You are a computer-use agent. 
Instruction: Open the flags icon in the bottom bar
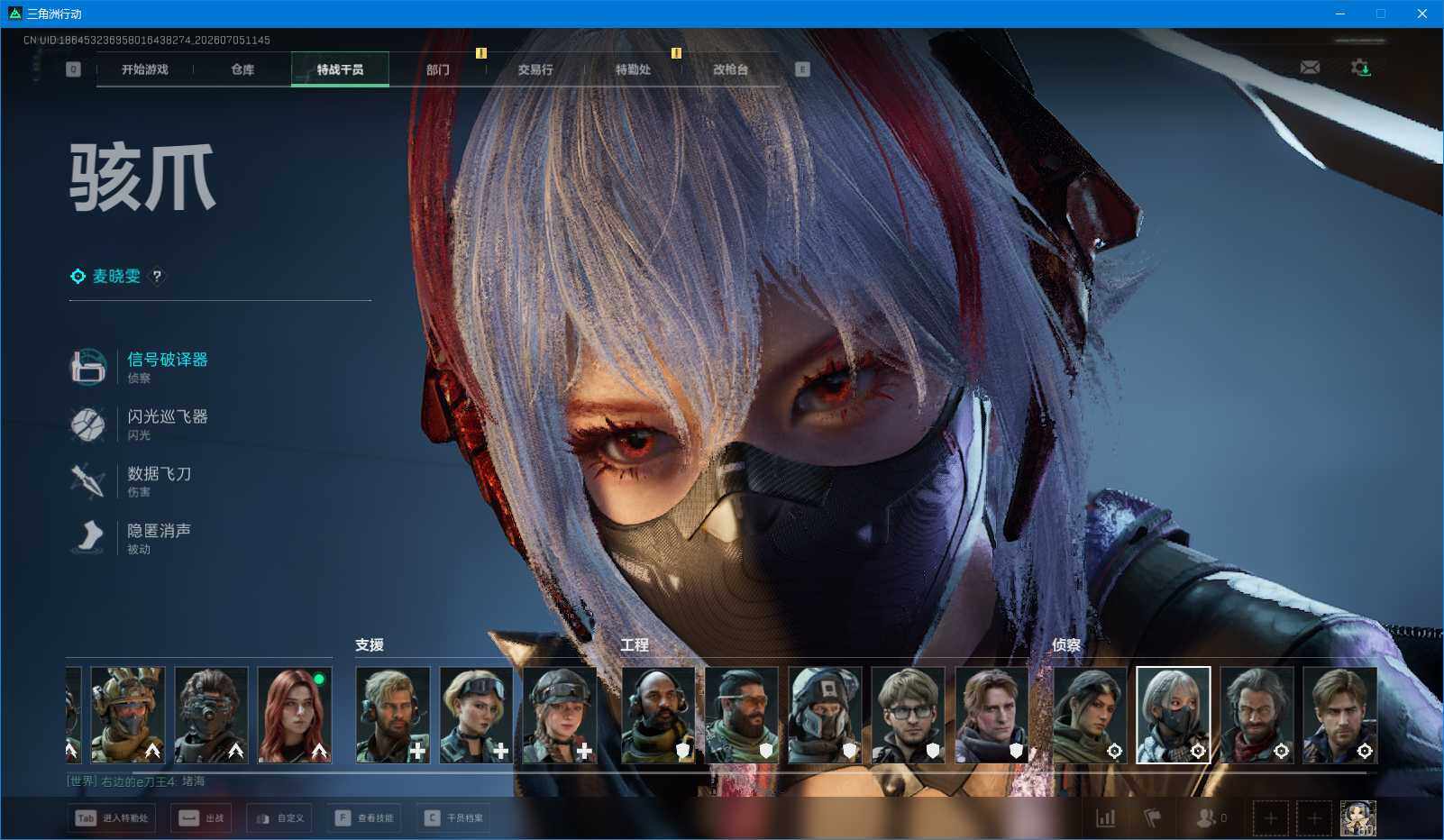(1152, 818)
